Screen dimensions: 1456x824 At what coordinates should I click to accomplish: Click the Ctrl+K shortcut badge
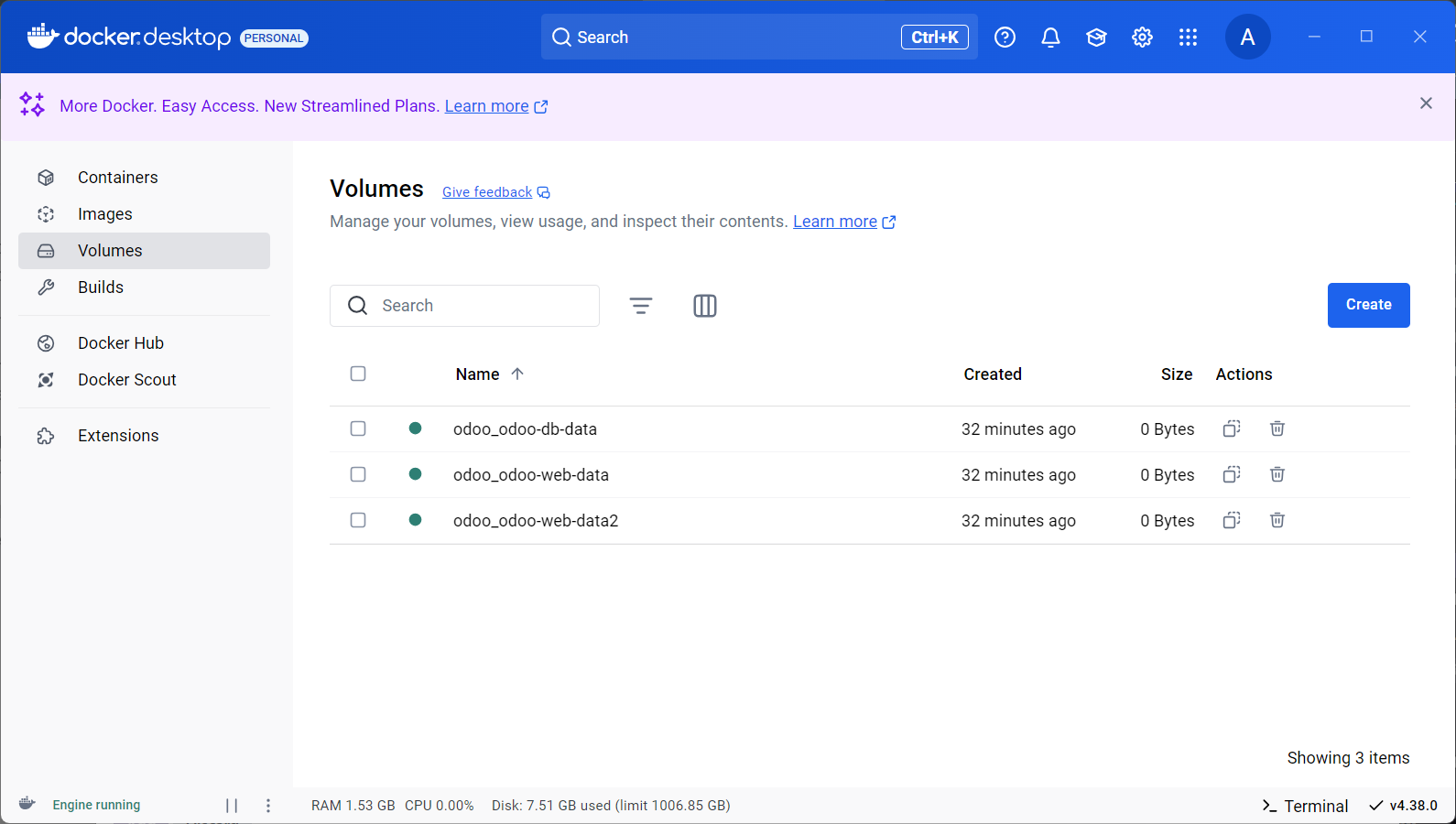(x=935, y=38)
